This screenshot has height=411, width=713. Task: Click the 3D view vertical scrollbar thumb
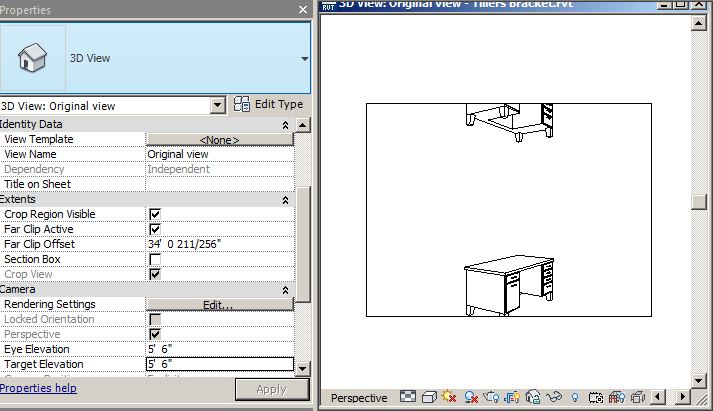click(698, 202)
